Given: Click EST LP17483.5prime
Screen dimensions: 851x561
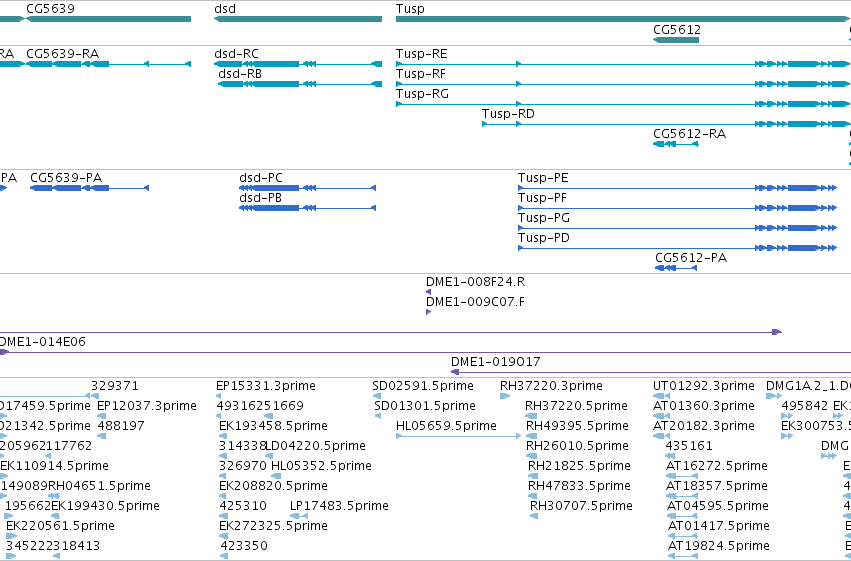Looking at the screenshot, I should pyautogui.click(x=339, y=506).
